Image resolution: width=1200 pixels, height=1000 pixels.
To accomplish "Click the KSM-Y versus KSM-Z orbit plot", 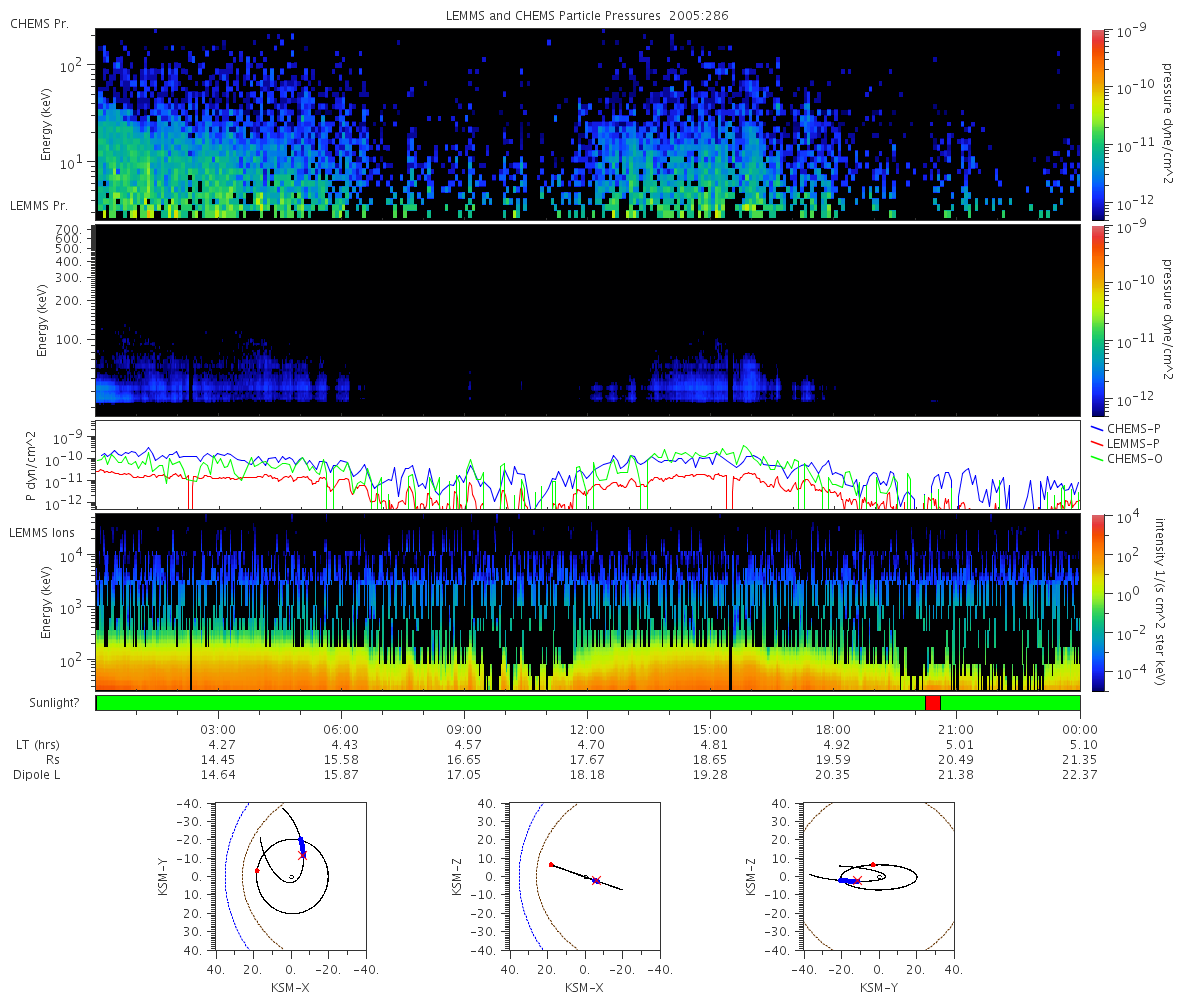I will pyautogui.click(x=879, y=875).
